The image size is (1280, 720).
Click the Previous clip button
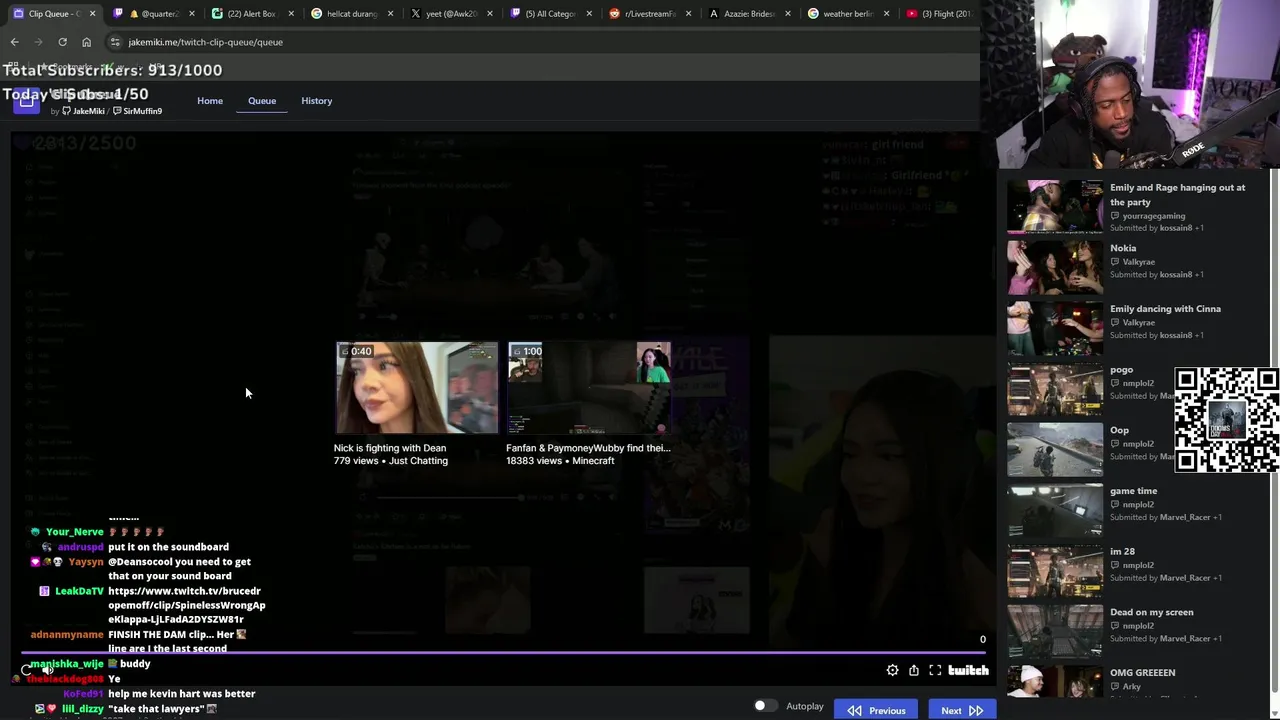pos(876,710)
